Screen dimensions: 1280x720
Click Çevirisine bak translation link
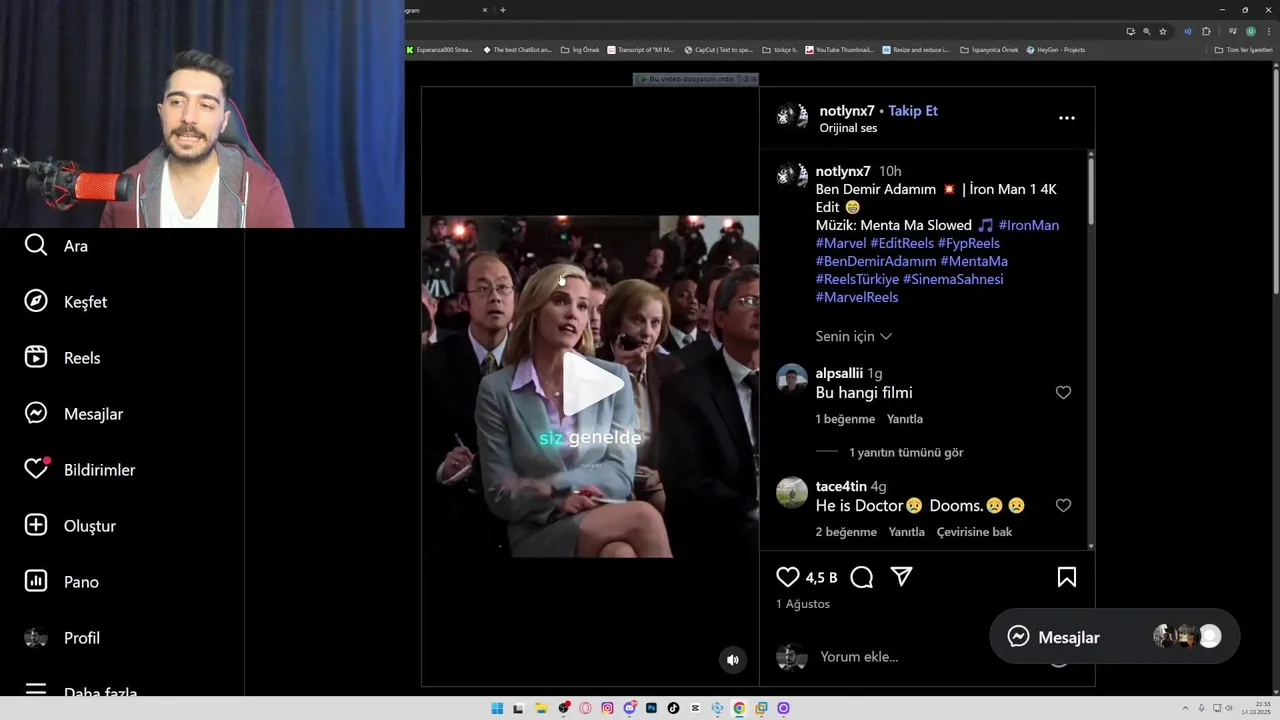(x=974, y=532)
